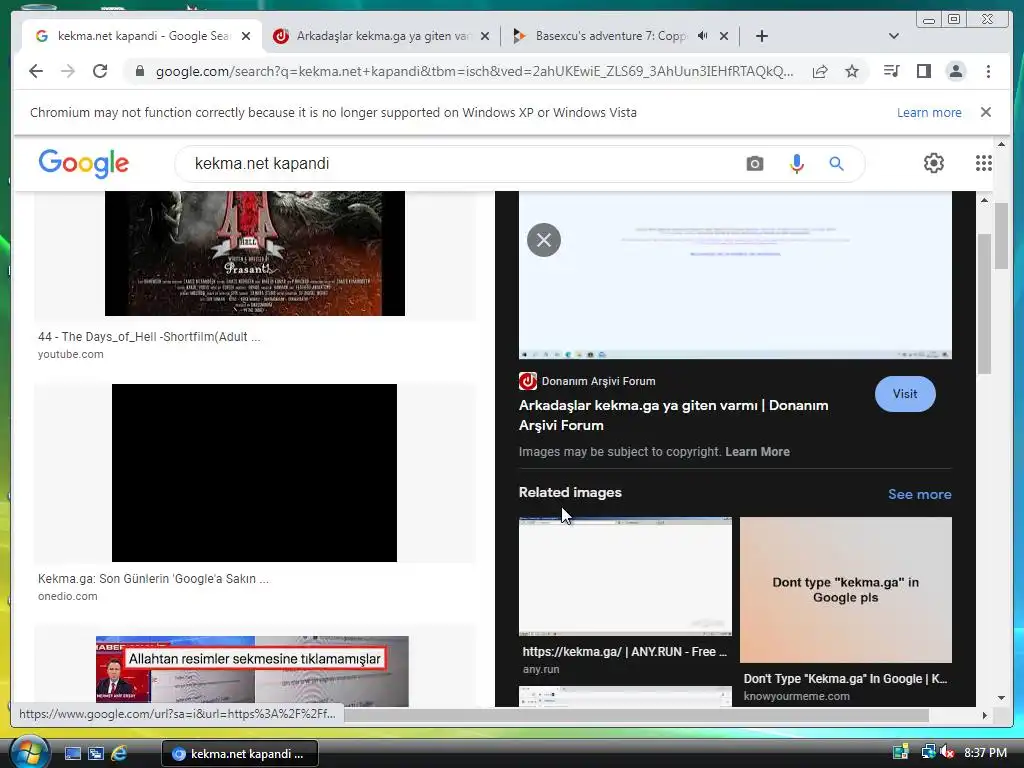1024x768 pixels.
Task: Open Arkadaşlar kekma.ga ya giten varmı title
Action: coord(673,415)
